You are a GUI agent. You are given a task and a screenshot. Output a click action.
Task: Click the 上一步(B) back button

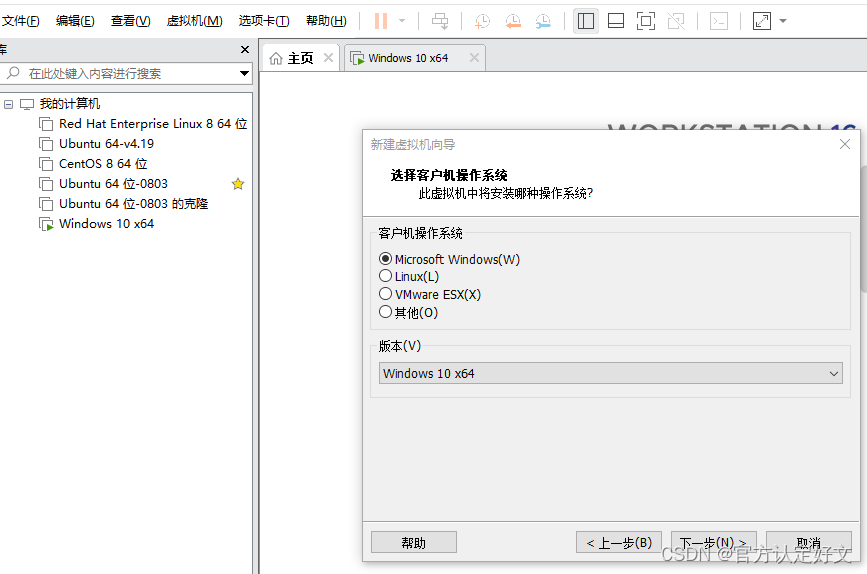pos(619,542)
